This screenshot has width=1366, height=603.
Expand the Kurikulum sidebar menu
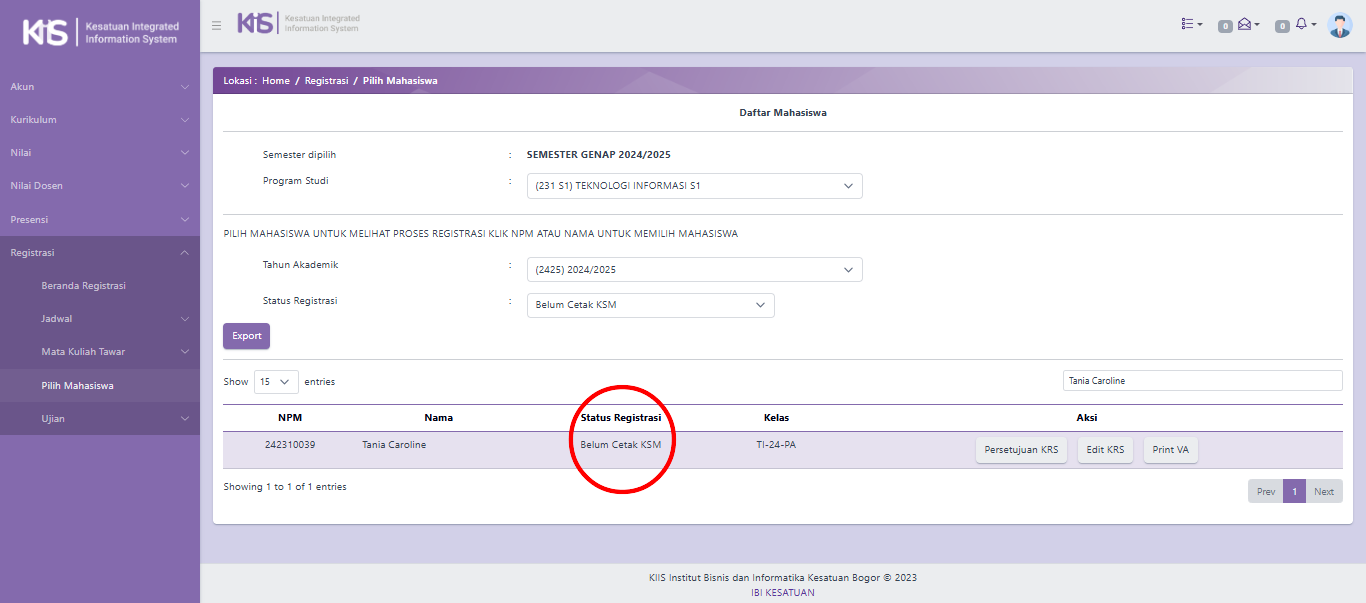coord(100,120)
